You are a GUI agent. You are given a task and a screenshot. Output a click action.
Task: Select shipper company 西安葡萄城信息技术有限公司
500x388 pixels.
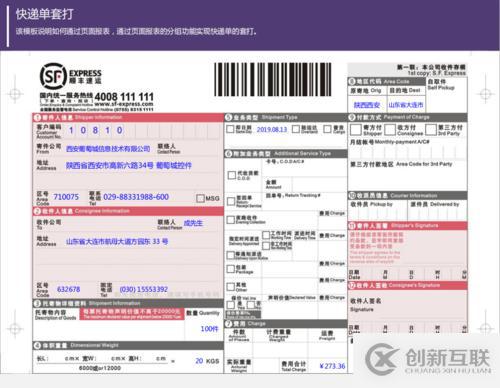108,149
